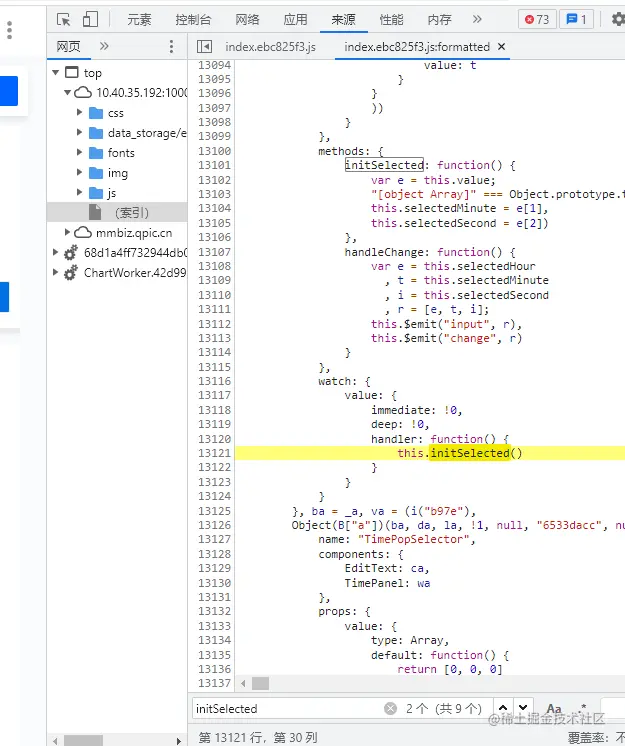Click the js folder icon
This screenshot has width=625, height=746.
[96, 193]
